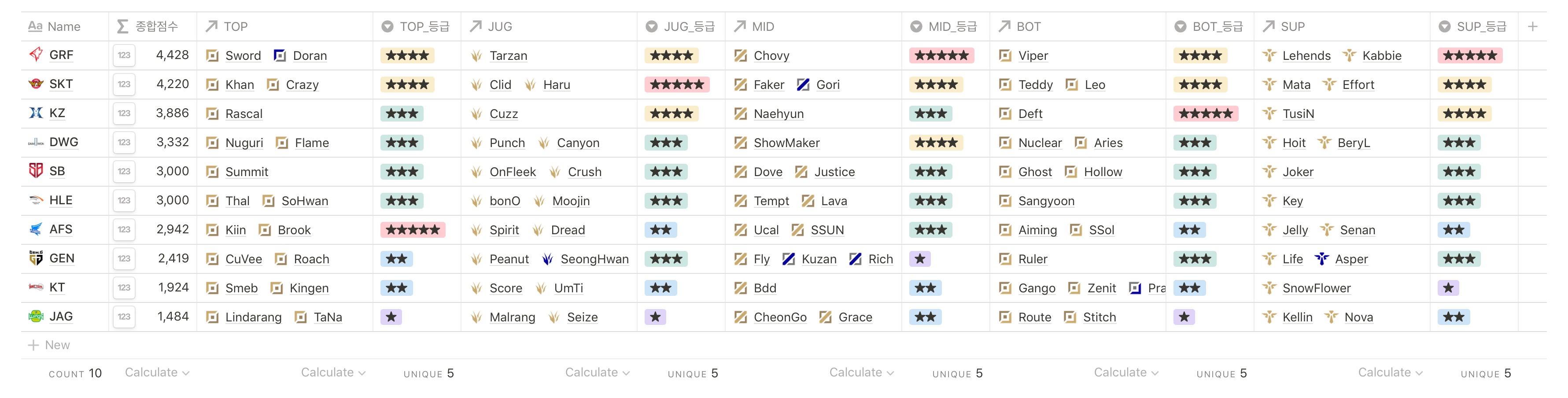The image size is (1568, 398).
Task: Open the Chovy player link
Action: (x=771, y=56)
